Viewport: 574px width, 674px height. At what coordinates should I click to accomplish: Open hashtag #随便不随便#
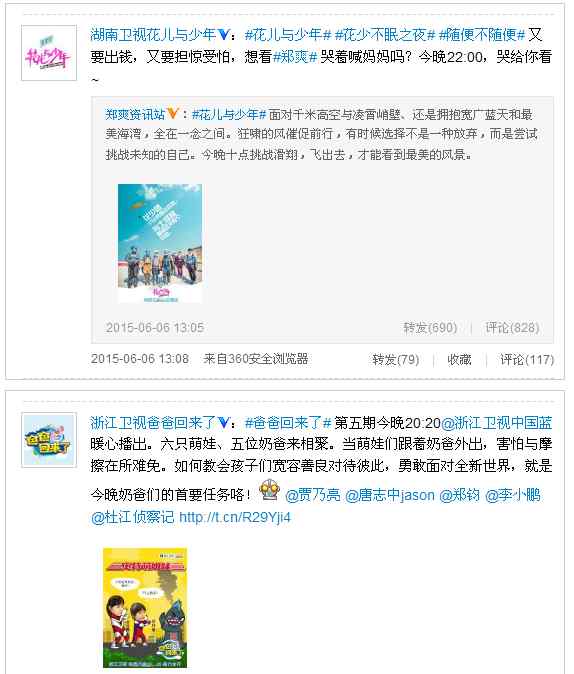coord(482,35)
